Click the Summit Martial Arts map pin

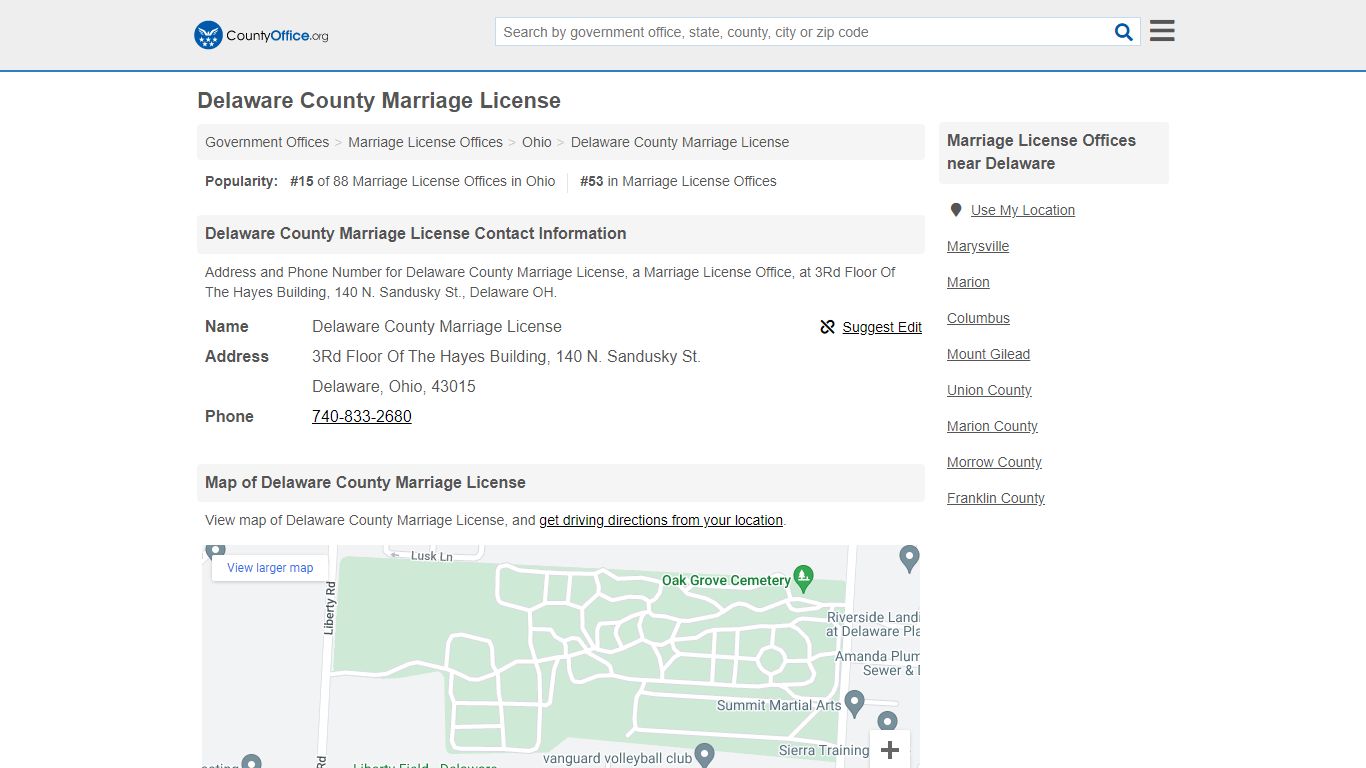coord(854,703)
